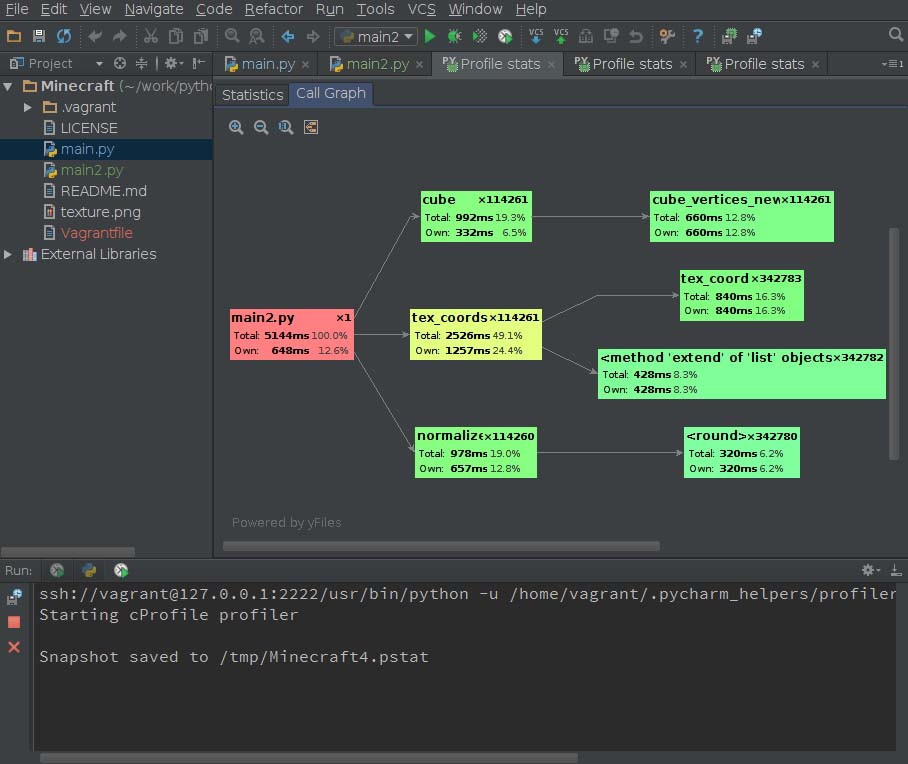Open the Help question mark icon
This screenshot has height=764, width=908.
tap(698, 36)
